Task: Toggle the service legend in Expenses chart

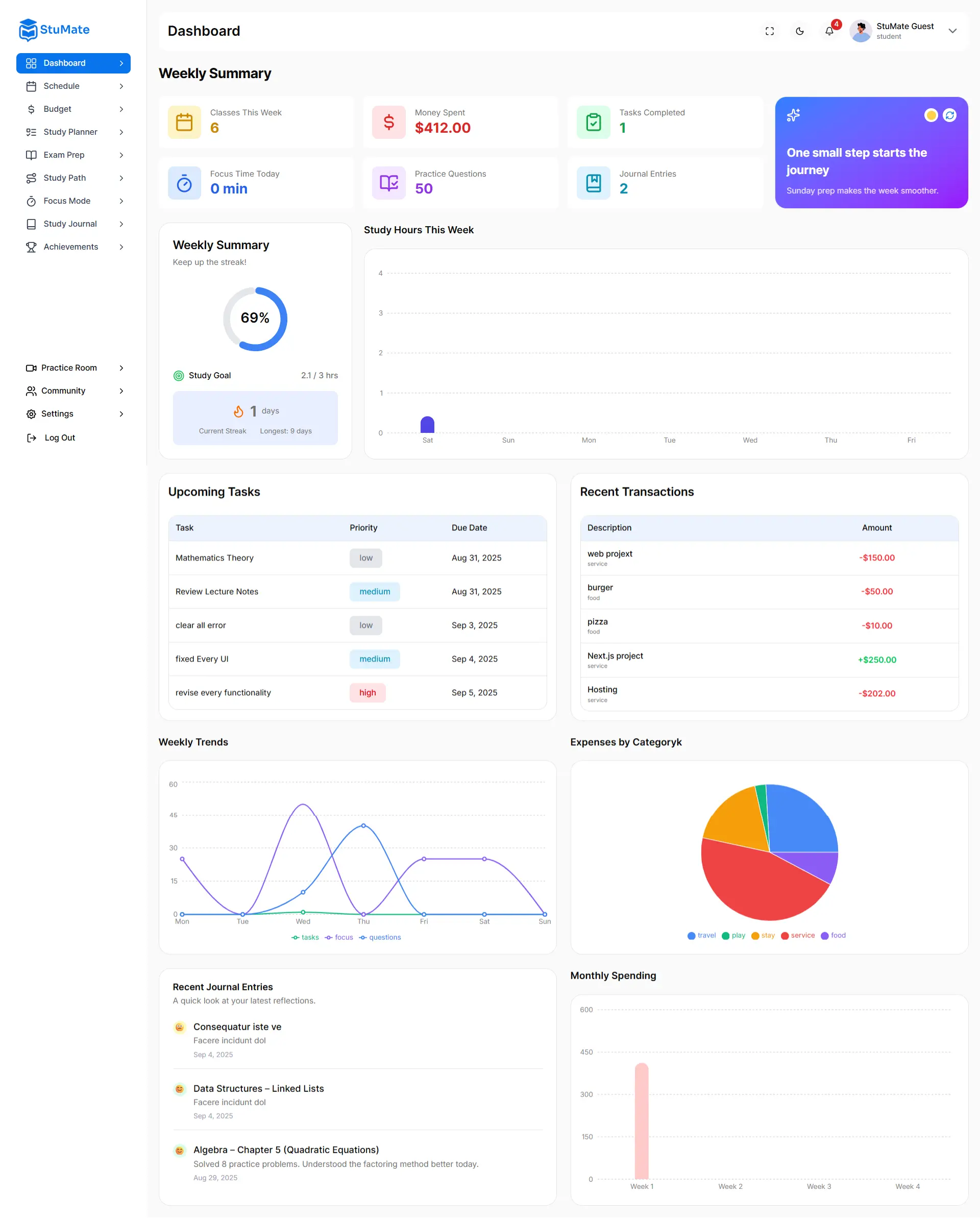Action: point(797,936)
